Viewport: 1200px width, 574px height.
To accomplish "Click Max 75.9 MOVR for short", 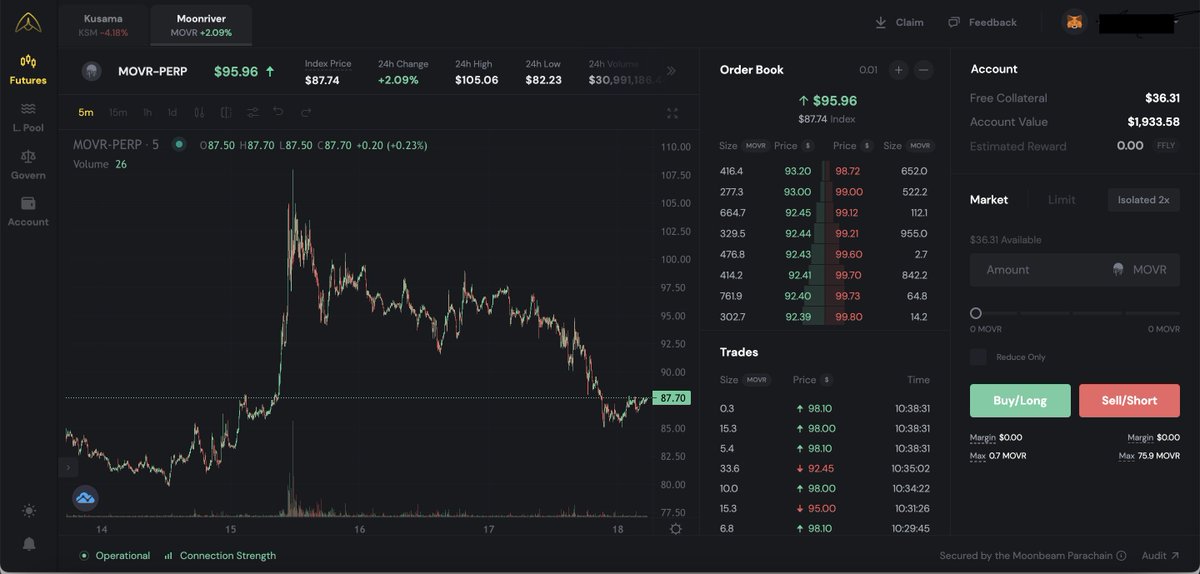I will tap(1149, 456).
